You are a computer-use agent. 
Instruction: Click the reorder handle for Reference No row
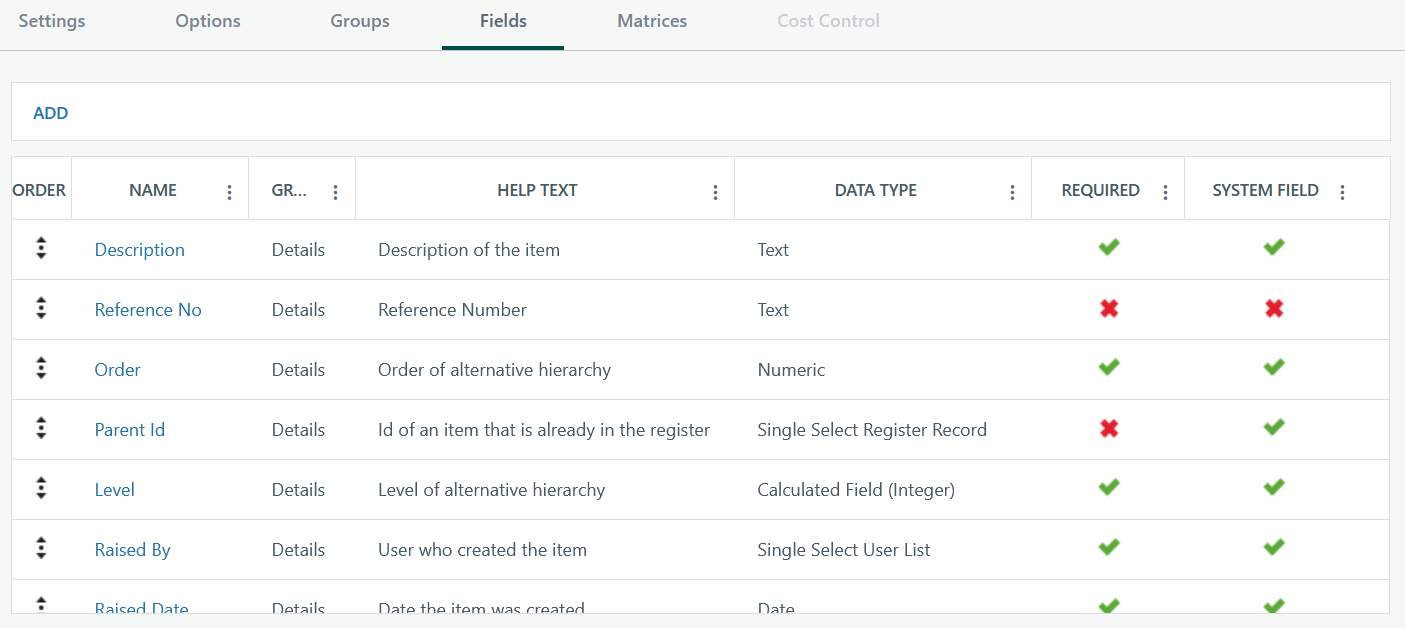coord(41,309)
